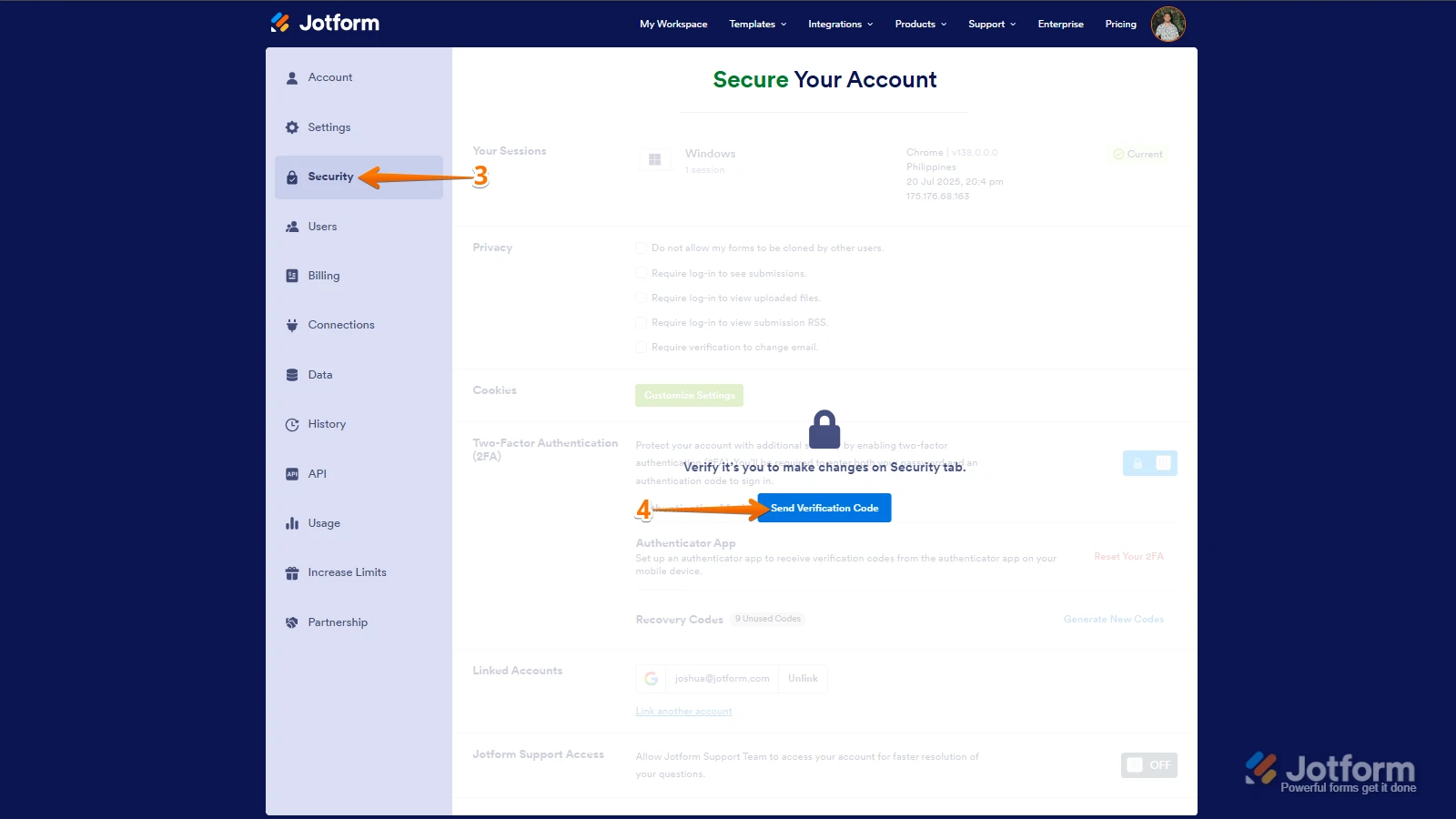This screenshot has height=819, width=1456.
Task: Check 'Do not allow forms to be cloned'
Action: coord(642,248)
